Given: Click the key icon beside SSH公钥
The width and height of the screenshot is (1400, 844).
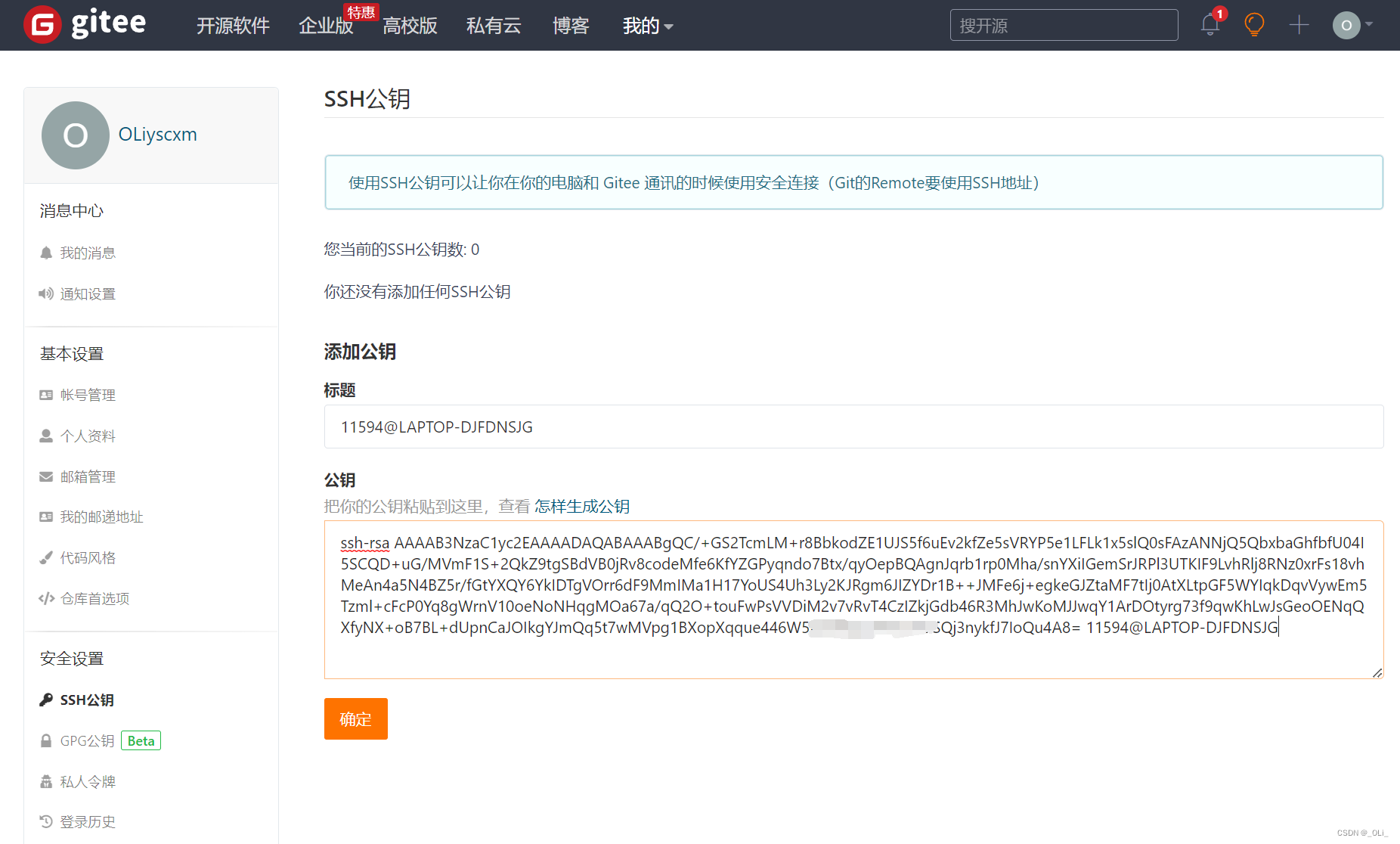Looking at the screenshot, I should point(46,700).
